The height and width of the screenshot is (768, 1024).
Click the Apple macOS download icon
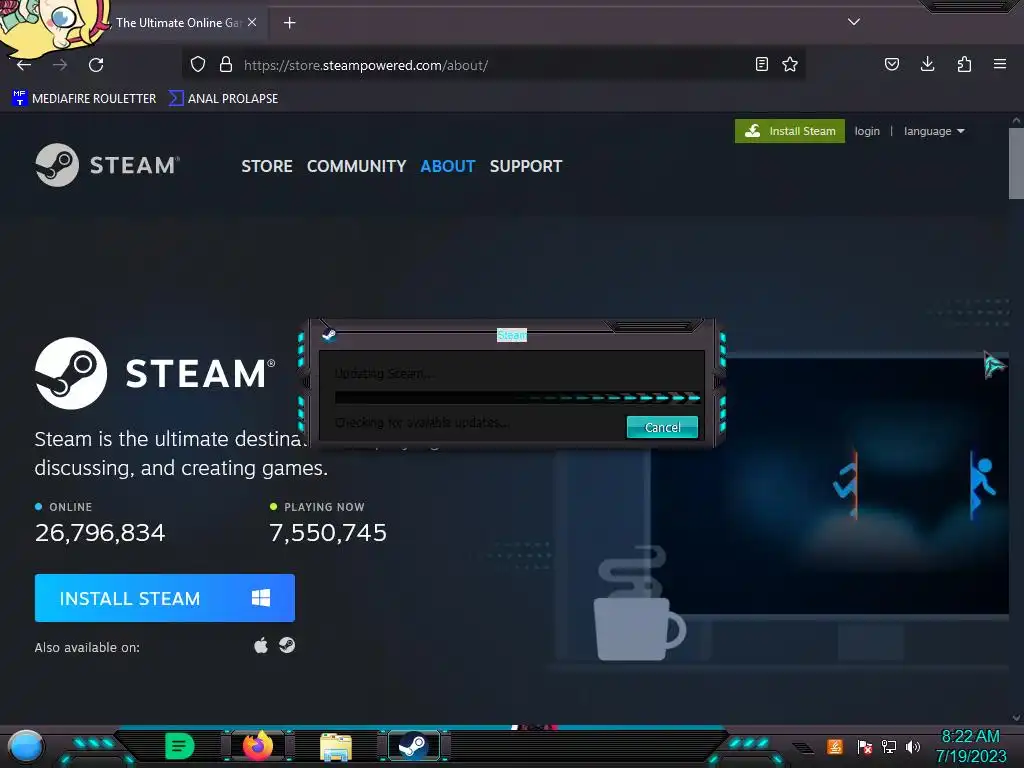(261, 646)
